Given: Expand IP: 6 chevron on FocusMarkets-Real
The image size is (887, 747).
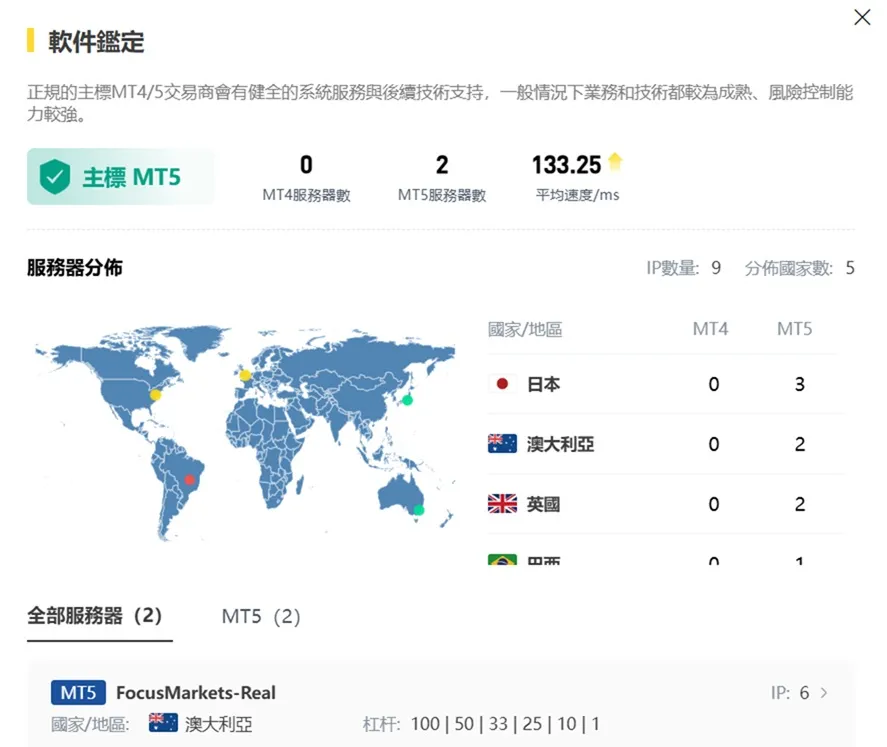Looking at the screenshot, I should [824, 692].
